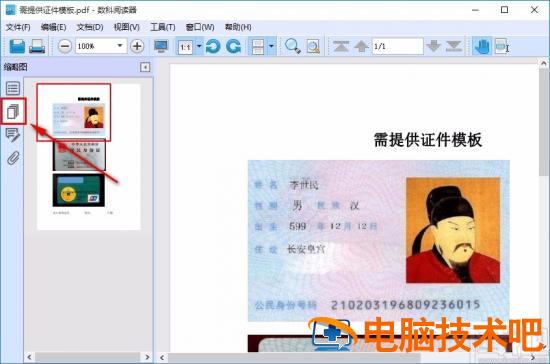
Task: Show the annotations sidebar panel
Action: (13, 135)
